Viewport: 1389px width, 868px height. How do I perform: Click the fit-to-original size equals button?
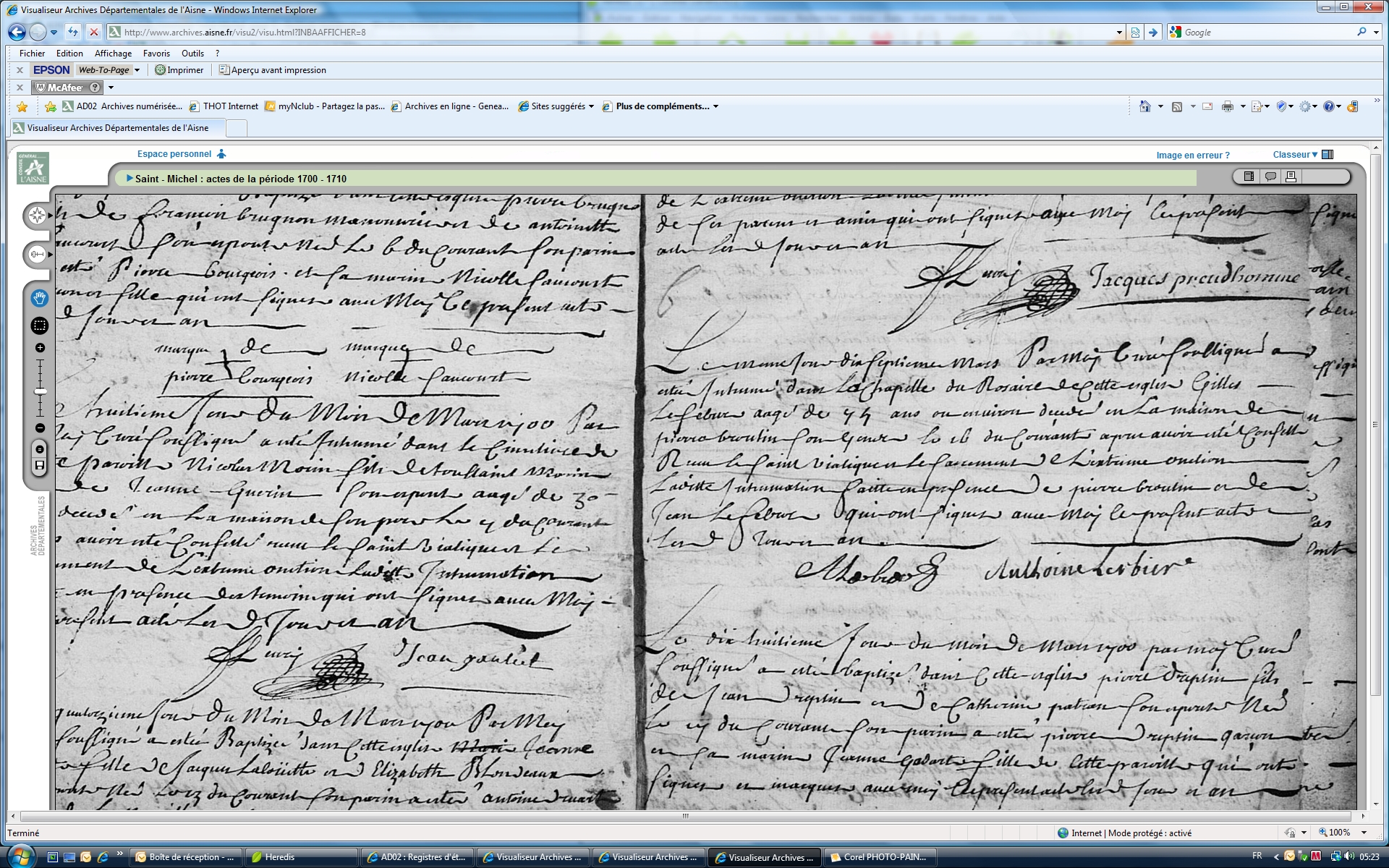(x=40, y=449)
